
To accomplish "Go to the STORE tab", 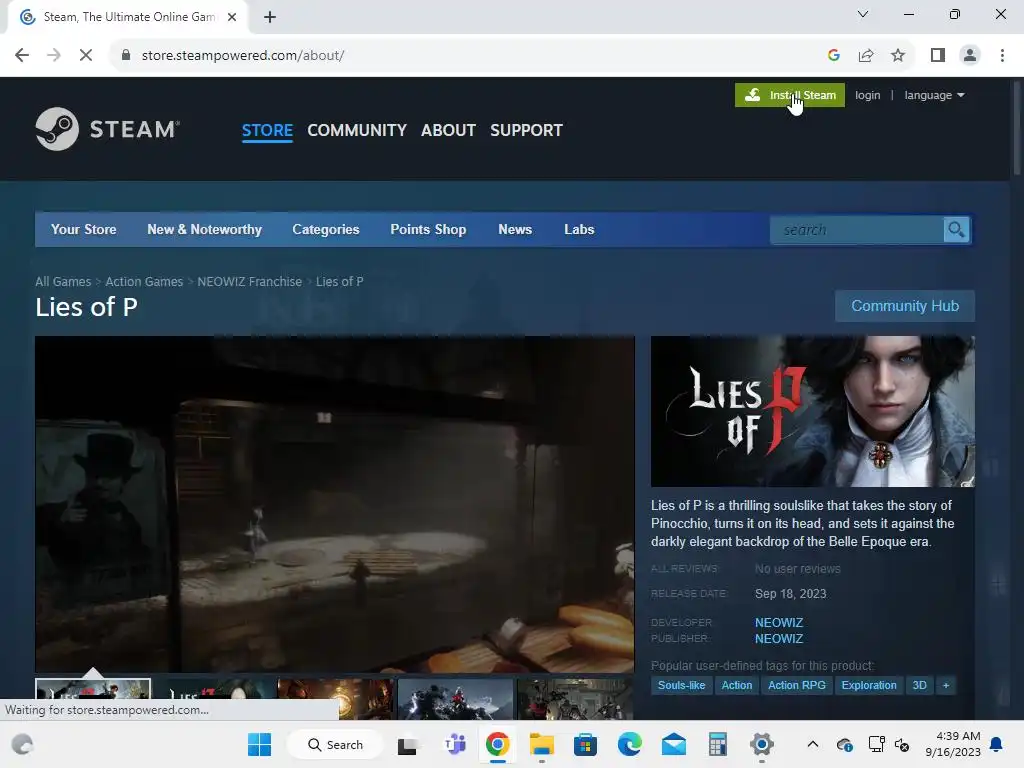I will pos(267,130).
